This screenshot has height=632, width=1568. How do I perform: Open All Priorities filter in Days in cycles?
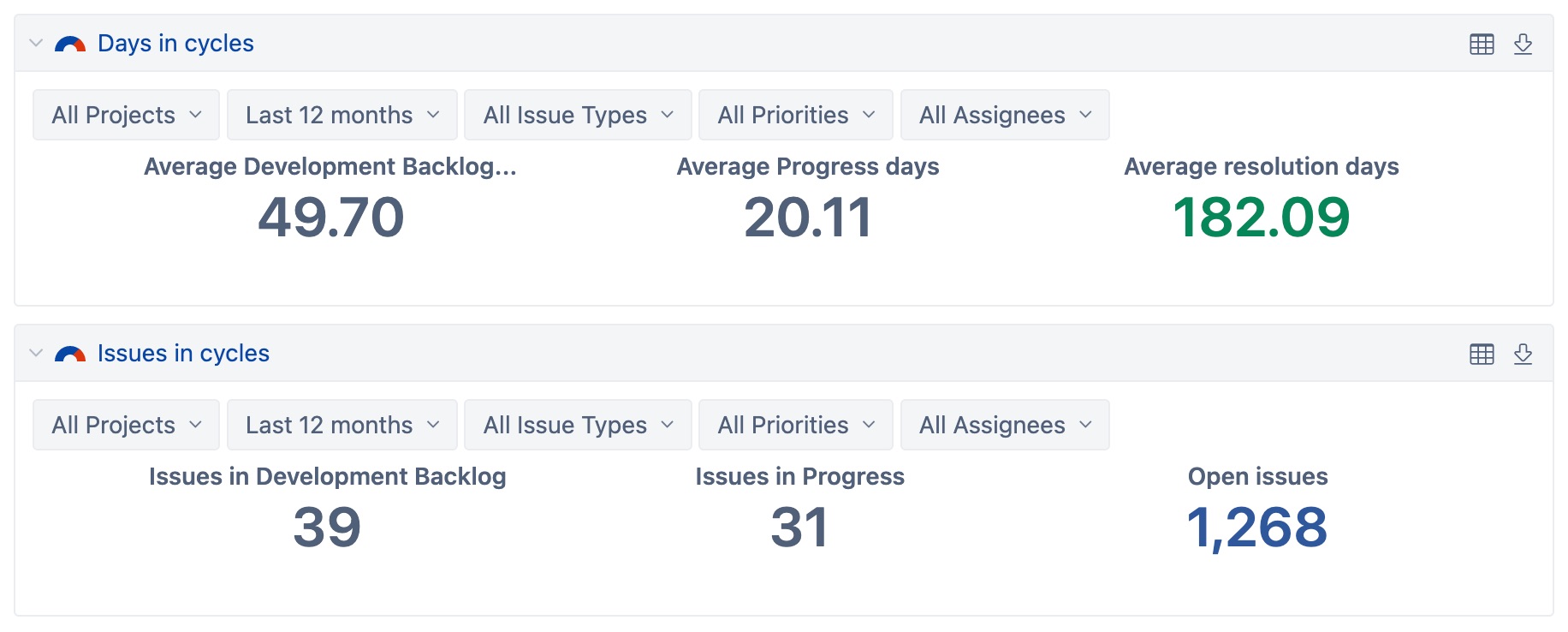(x=796, y=115)
